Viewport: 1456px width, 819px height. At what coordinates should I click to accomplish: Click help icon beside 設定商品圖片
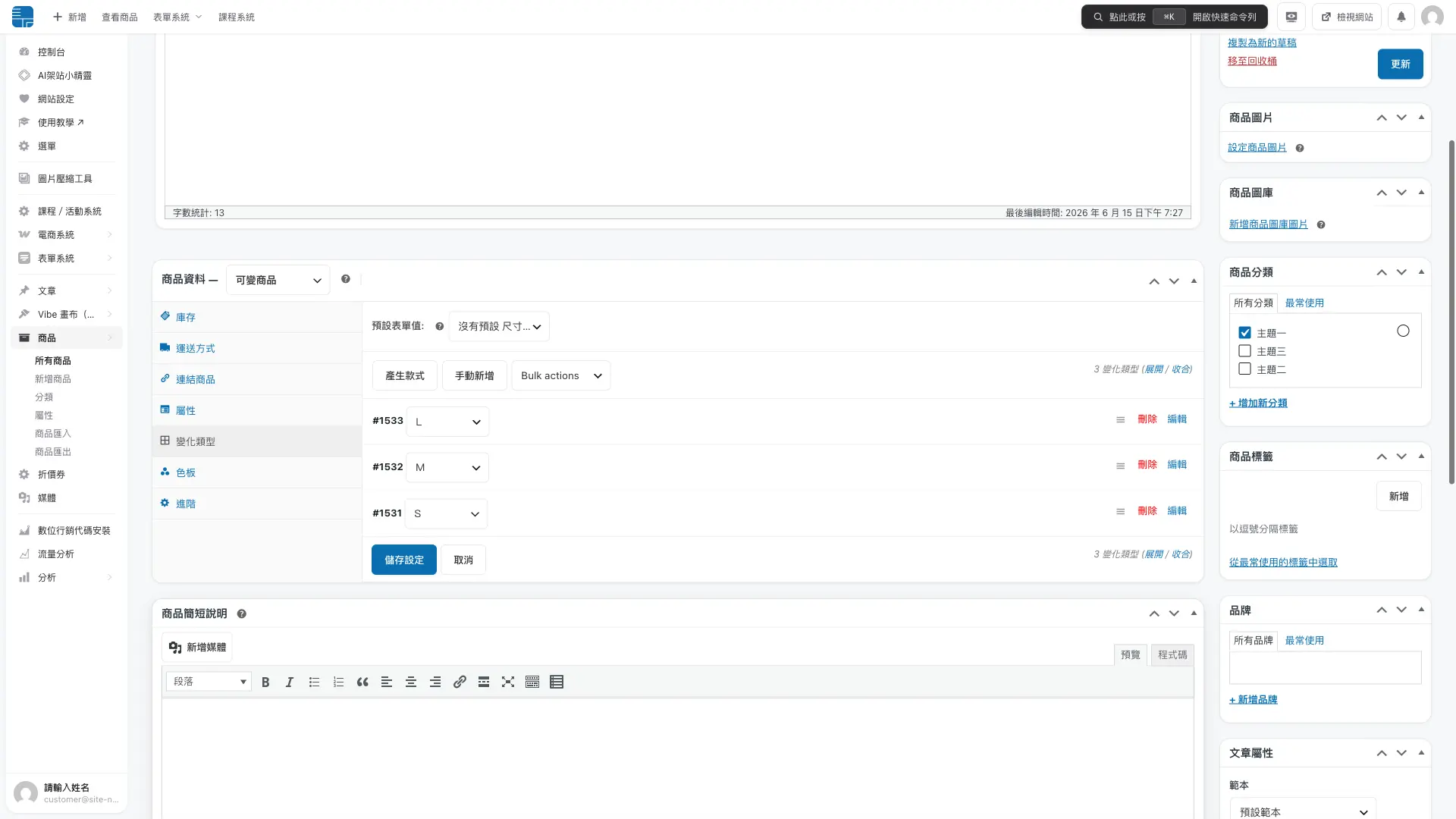pos(1300,148)
